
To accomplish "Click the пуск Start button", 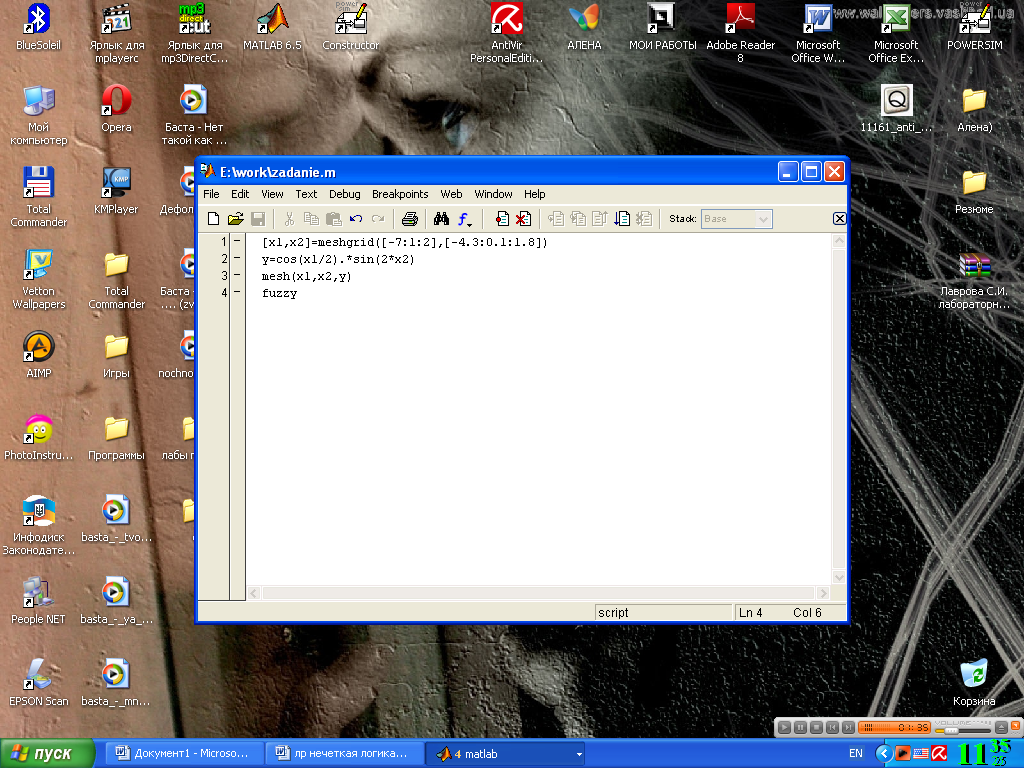I will (48, 754).
